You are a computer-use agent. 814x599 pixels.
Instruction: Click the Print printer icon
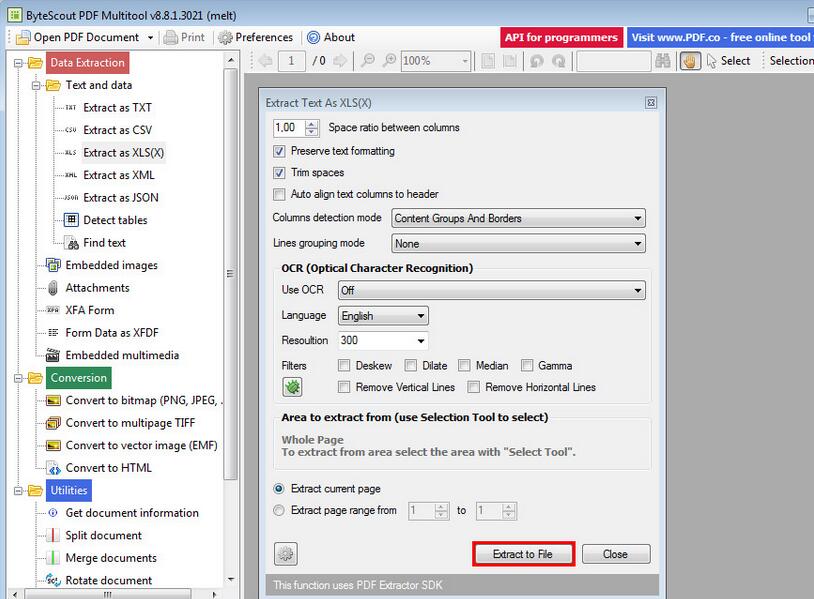coord(171,37)
